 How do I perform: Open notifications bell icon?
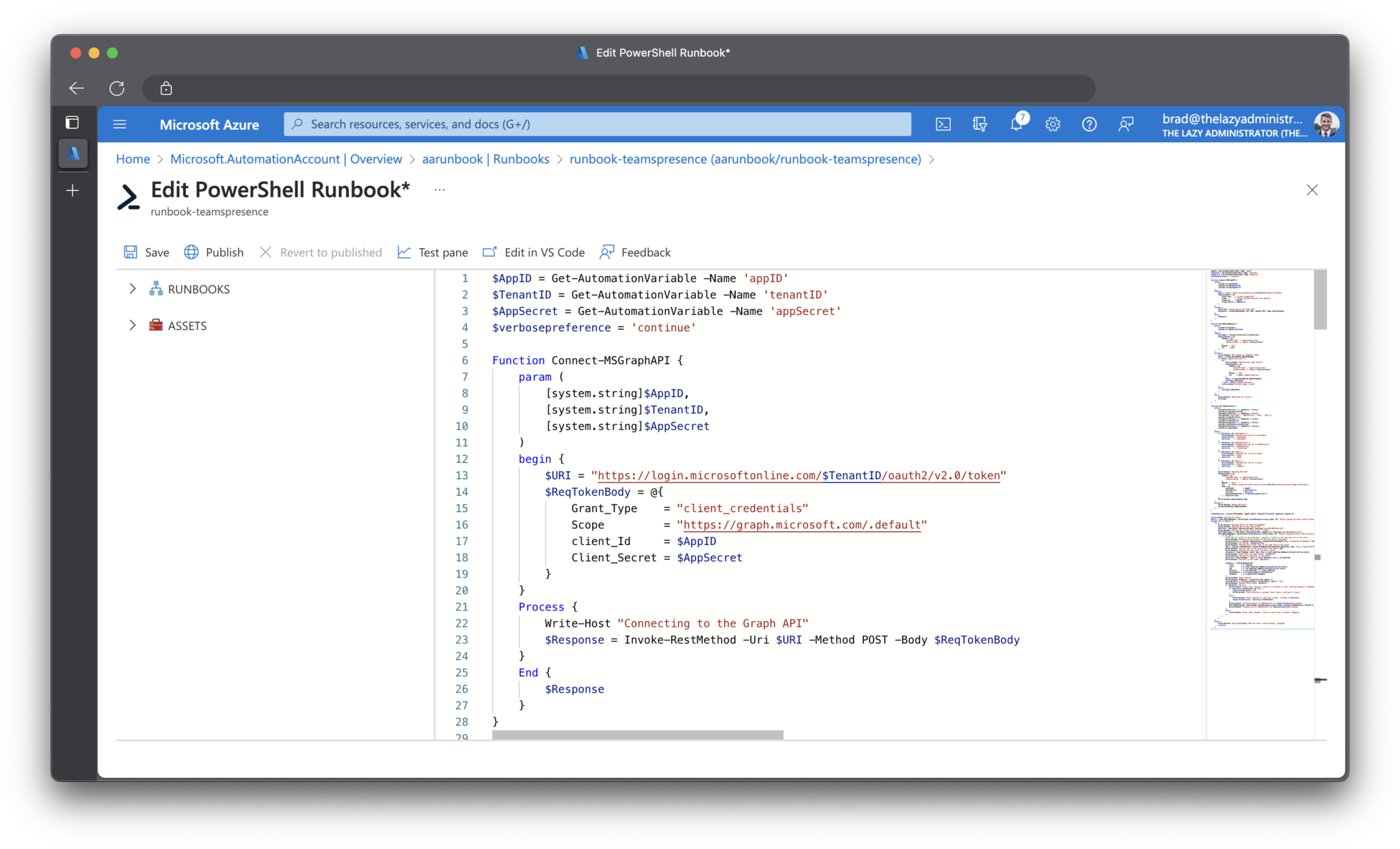(x=1017, y=124)
